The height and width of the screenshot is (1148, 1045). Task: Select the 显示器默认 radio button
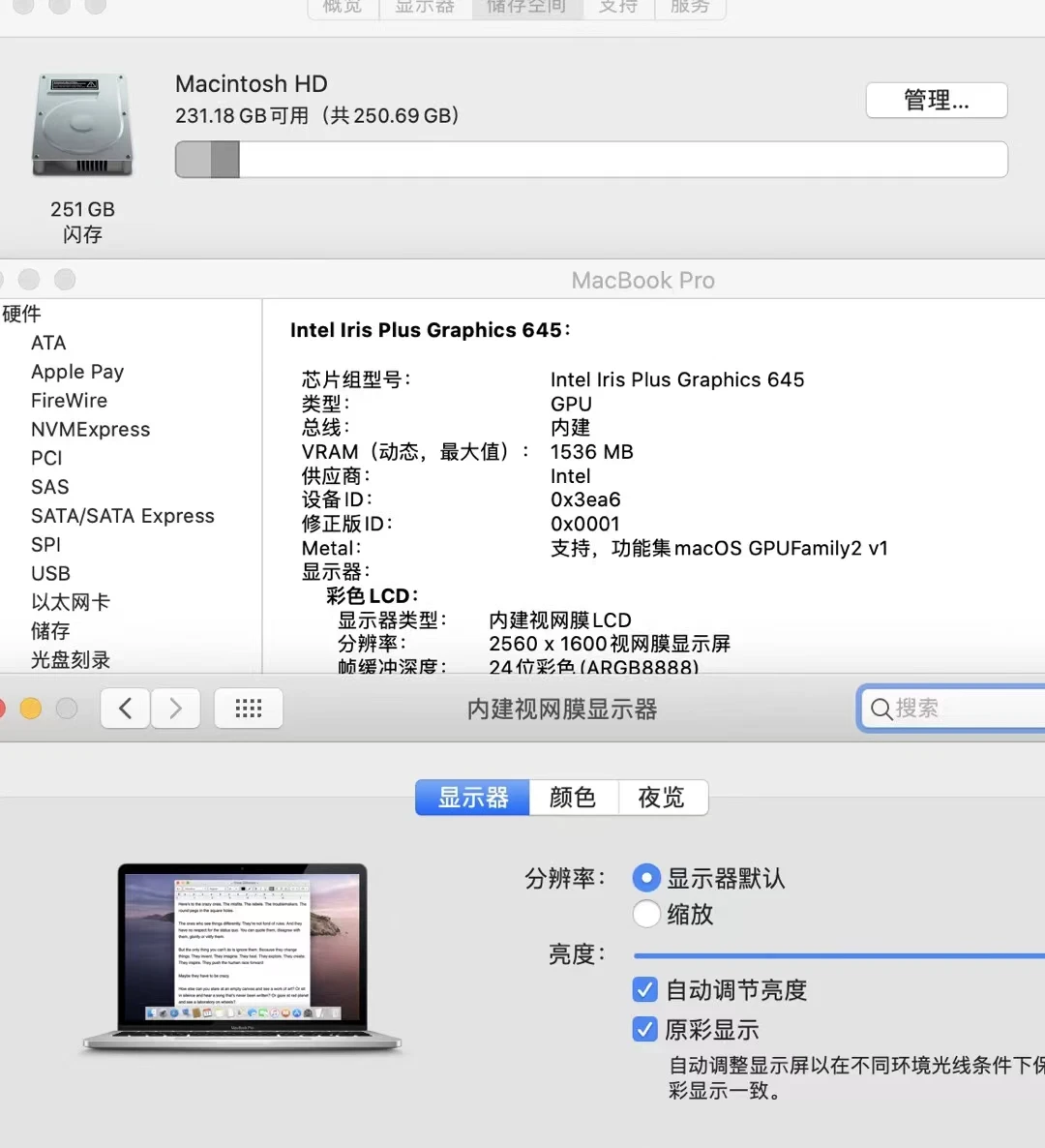[645, 878]
